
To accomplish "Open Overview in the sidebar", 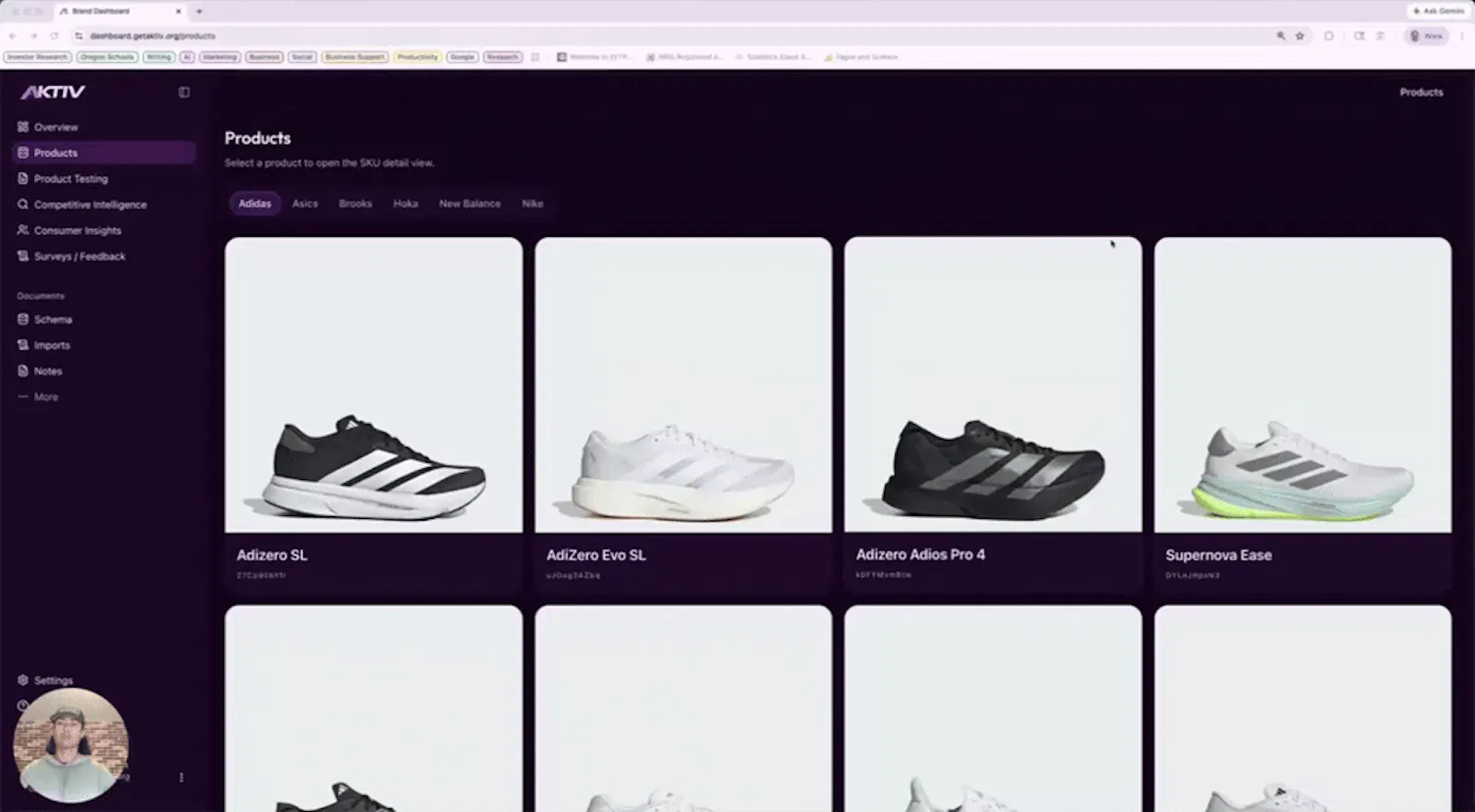I will point(55,127).
